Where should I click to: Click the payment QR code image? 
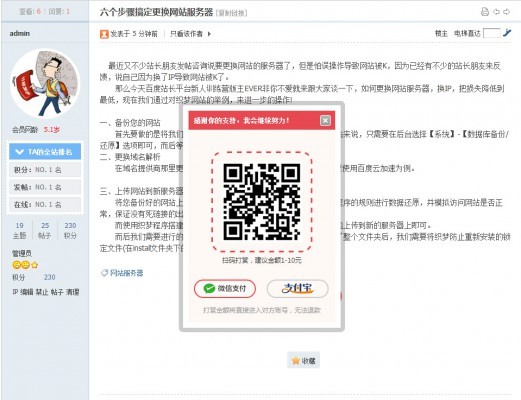coord(262,201)
